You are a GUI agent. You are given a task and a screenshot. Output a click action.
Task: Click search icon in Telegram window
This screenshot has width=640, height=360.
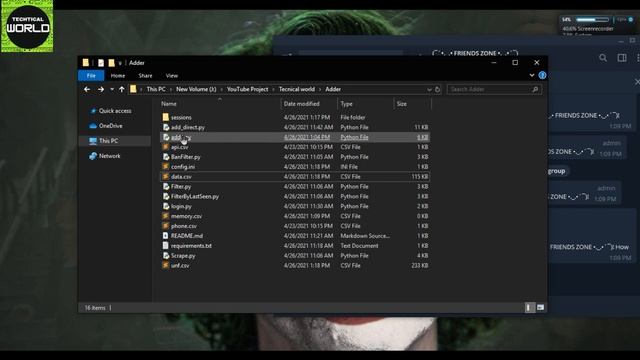pos(602,58)
